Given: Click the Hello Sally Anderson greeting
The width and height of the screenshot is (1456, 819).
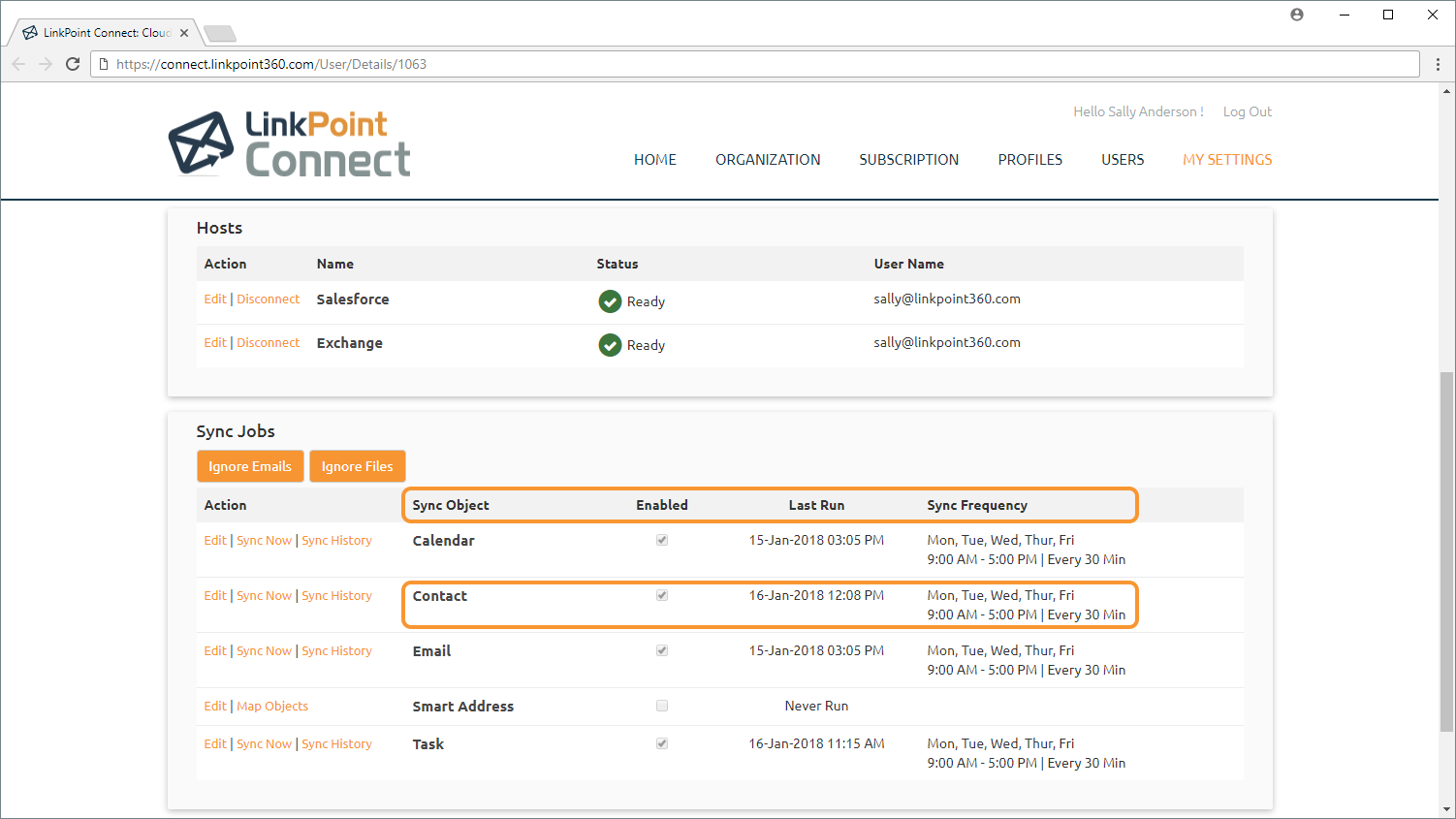Looking at the screenshot, I should (x=1138, y=111).
